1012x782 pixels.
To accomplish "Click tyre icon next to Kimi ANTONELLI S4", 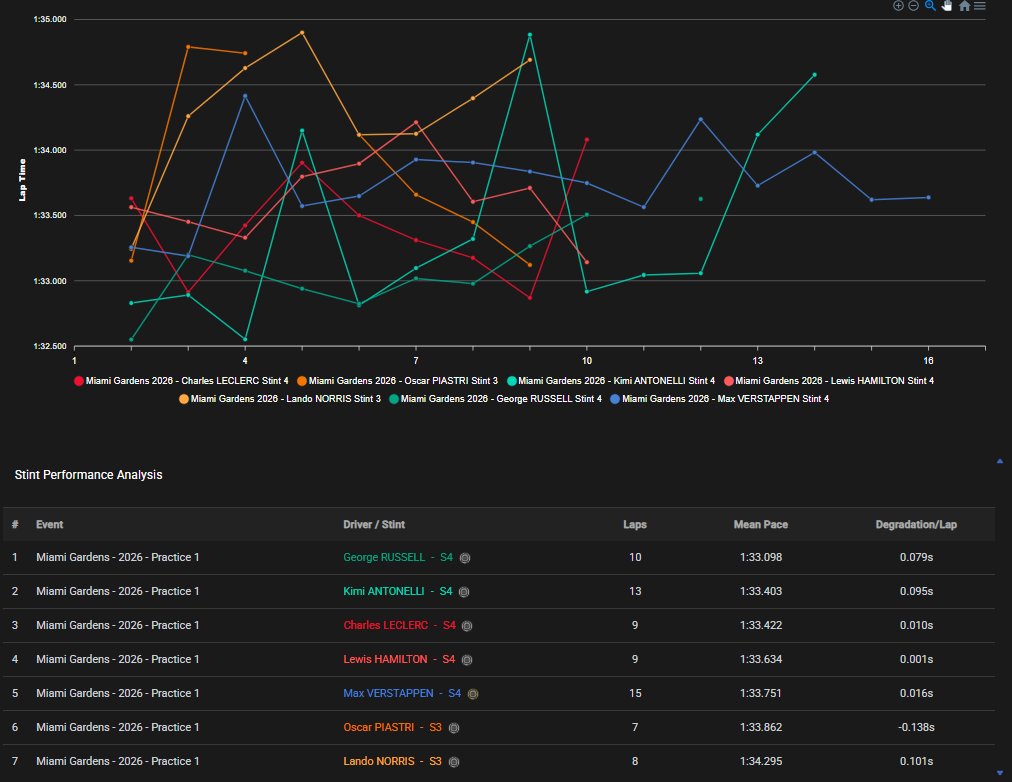I will click(x=463, y=592).
